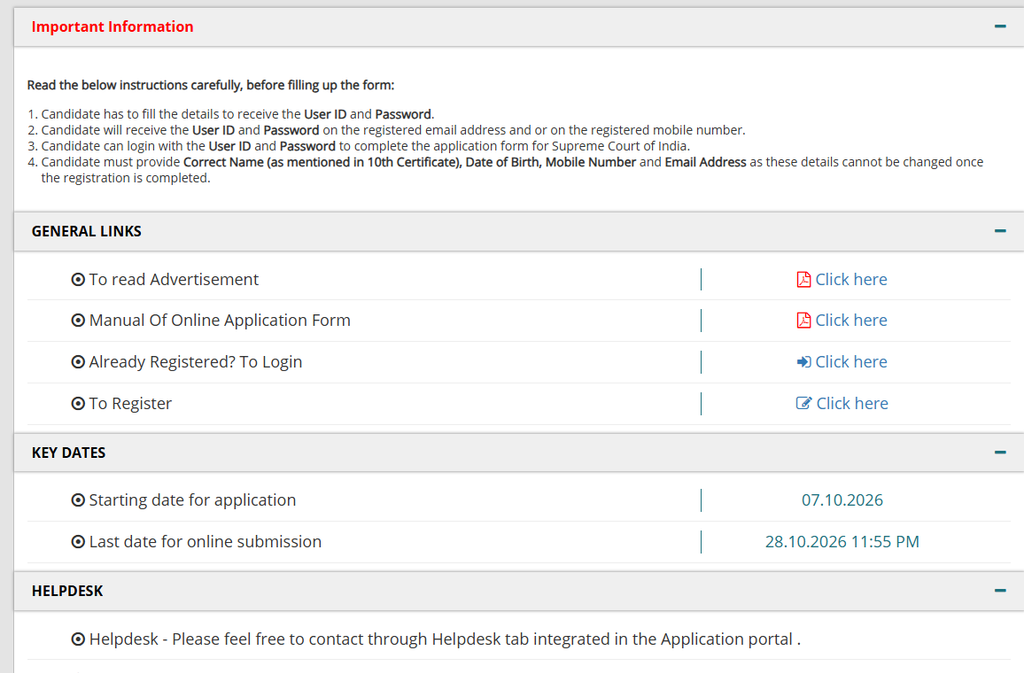
Task: Click the 'Read the below instructions carefully' line
Action: 211,86
